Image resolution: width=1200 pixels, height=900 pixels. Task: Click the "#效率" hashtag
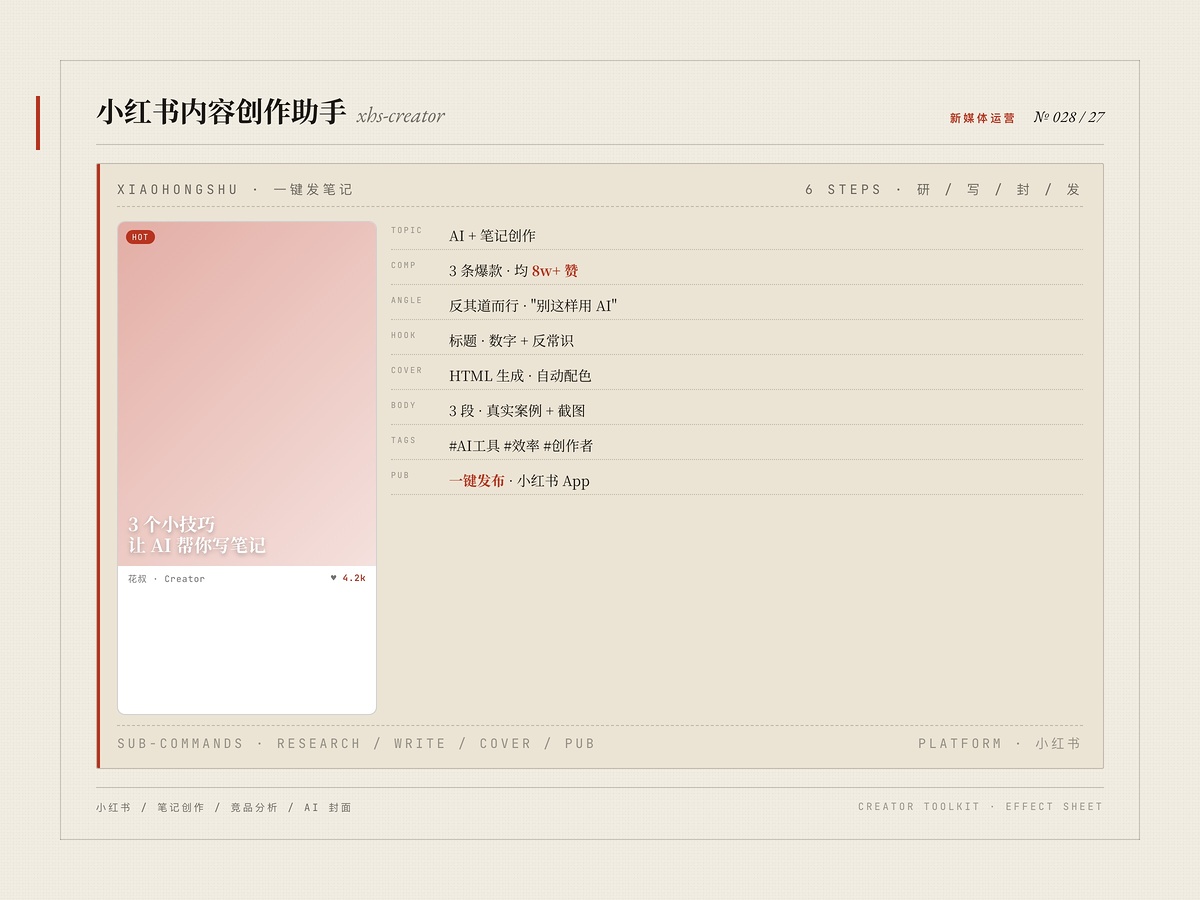click(x=521, y=446)
